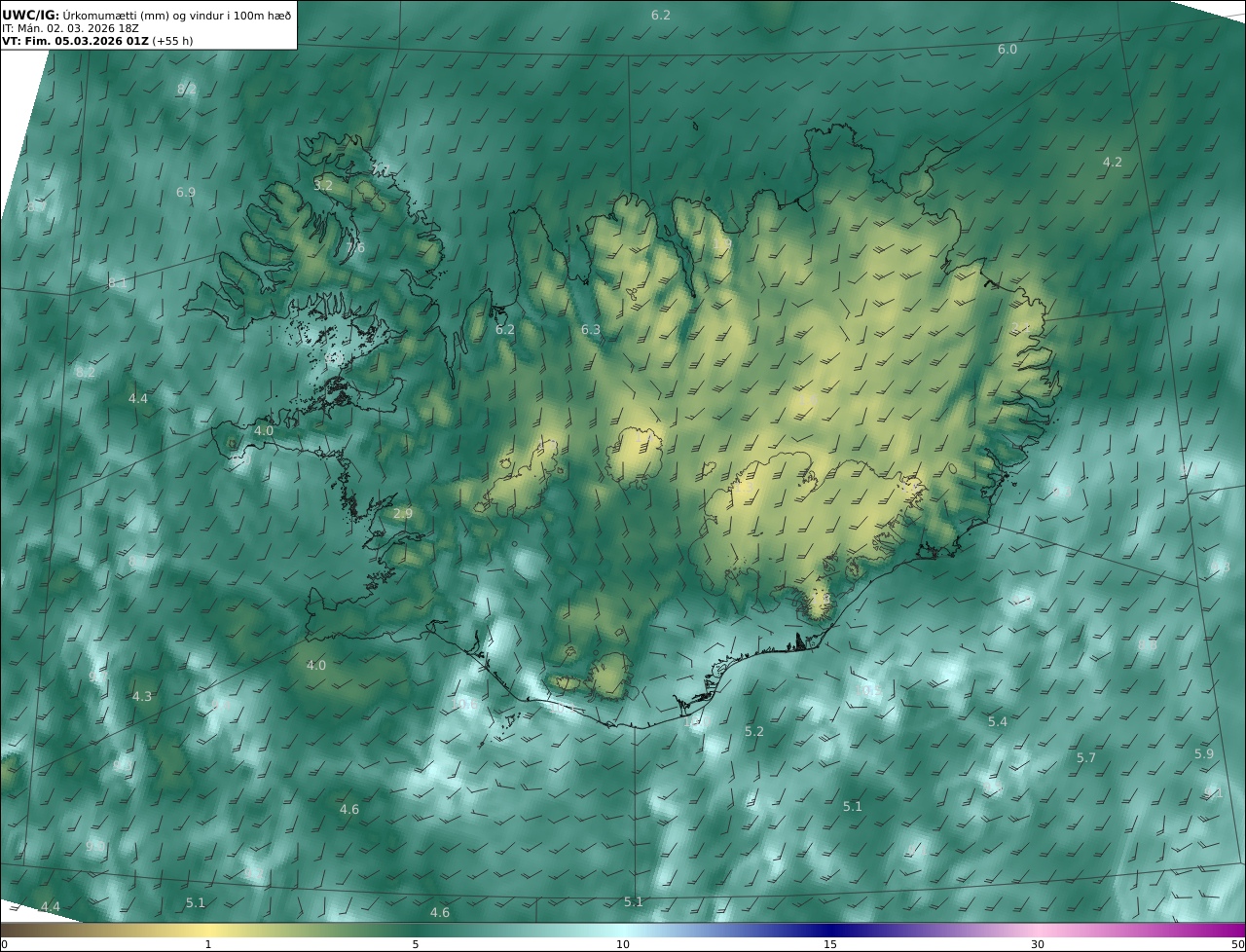Pick the yellow colorbar segment above 1
The width and height of the screenshot is (1246, 952).
click(208, 930)
